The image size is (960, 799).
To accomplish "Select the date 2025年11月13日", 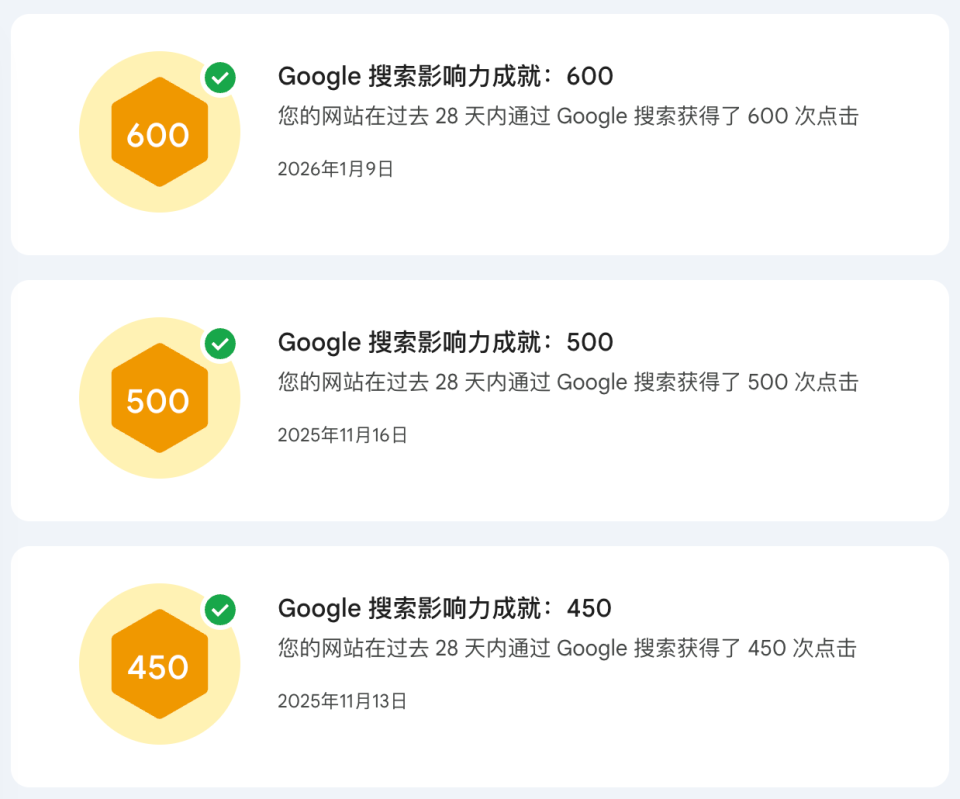I will click(x=342, y=701).
